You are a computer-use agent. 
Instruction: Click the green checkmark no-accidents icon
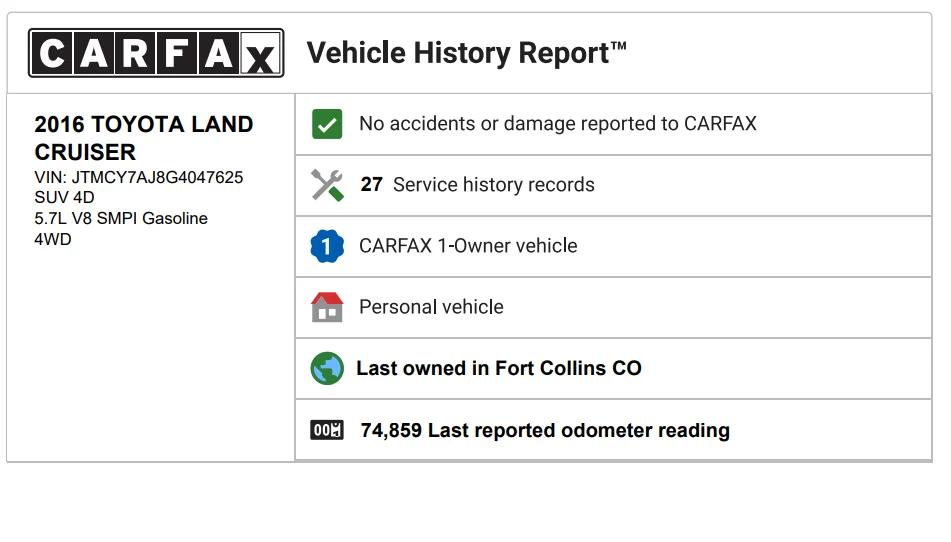point(327,124)
